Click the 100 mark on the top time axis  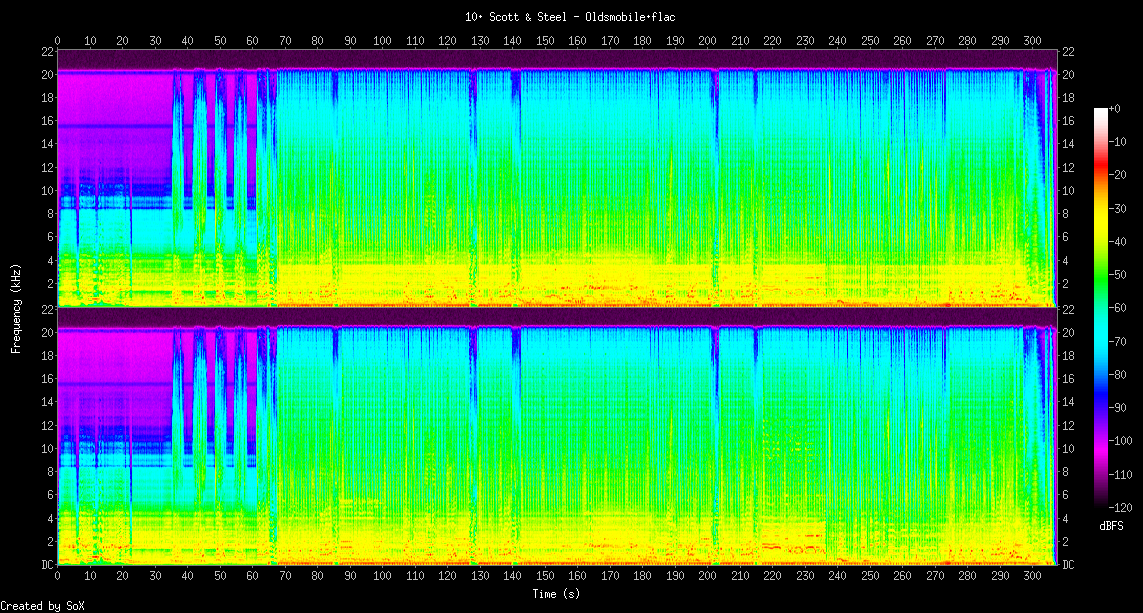pos(382,41)
